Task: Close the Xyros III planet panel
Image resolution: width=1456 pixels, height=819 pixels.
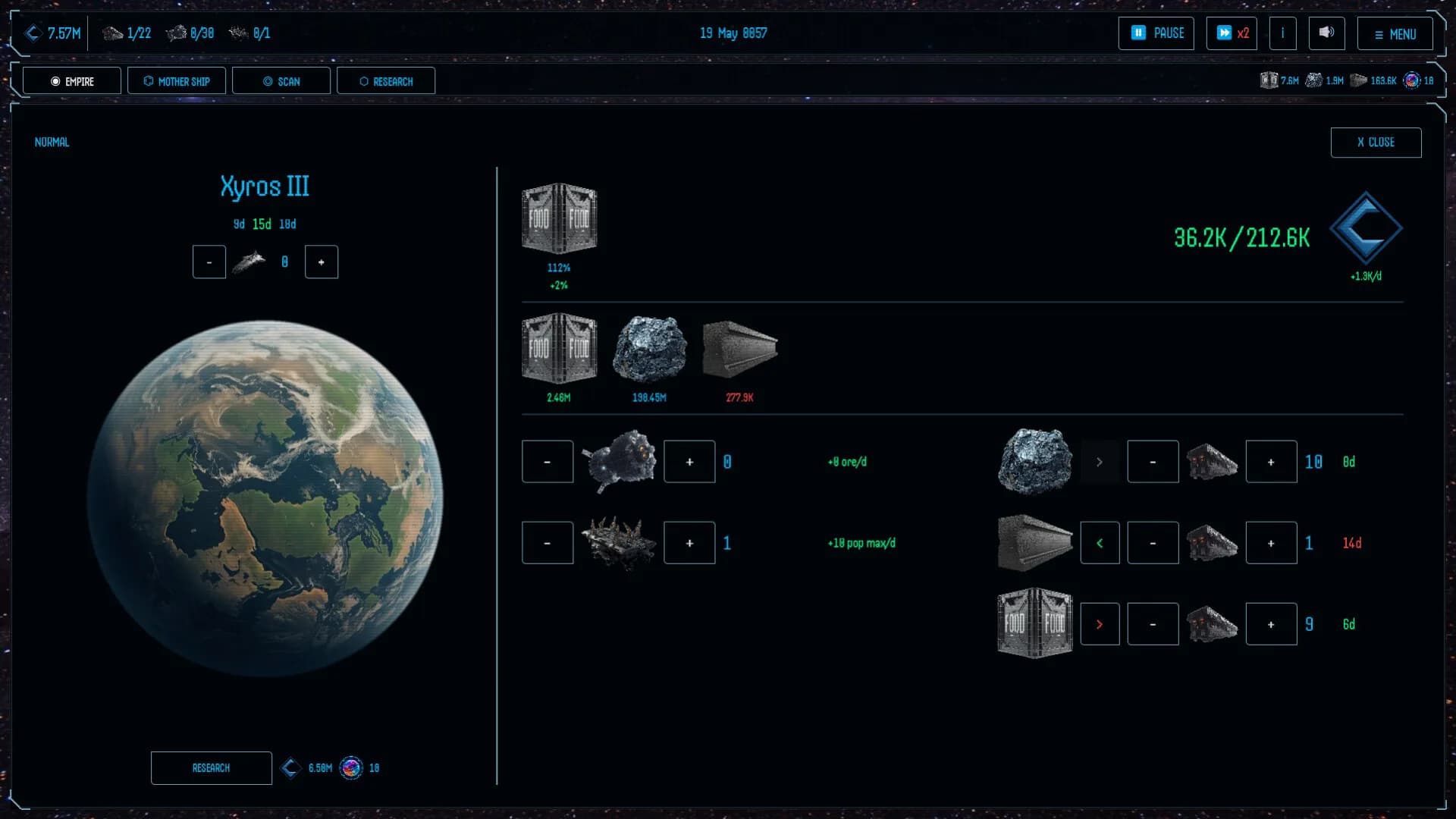Action: pos(1376,143)
